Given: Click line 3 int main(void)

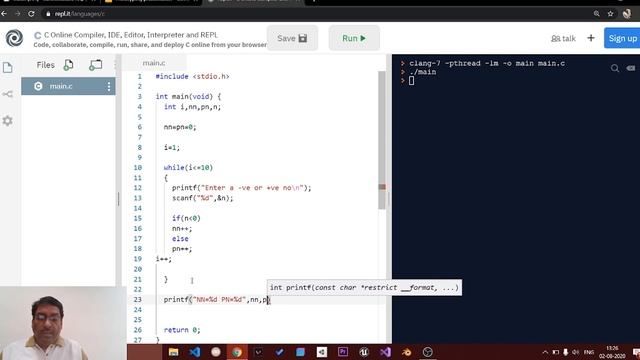Looking at the screenshot, I should click(188, 96).
